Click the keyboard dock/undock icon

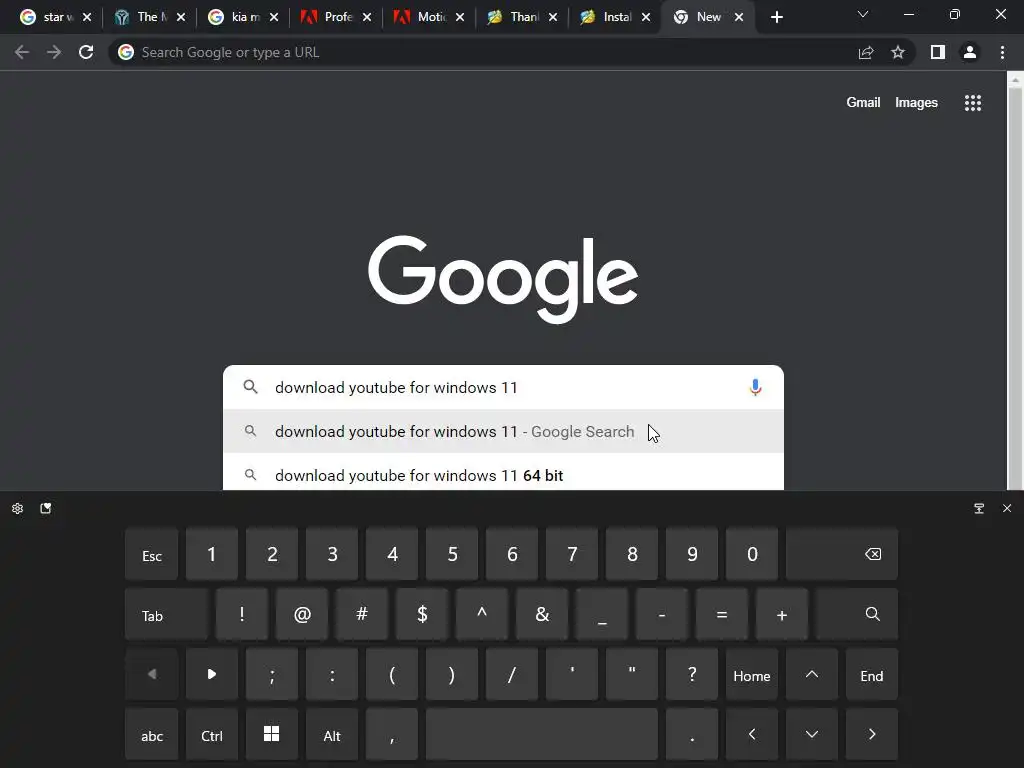[979, 508]
